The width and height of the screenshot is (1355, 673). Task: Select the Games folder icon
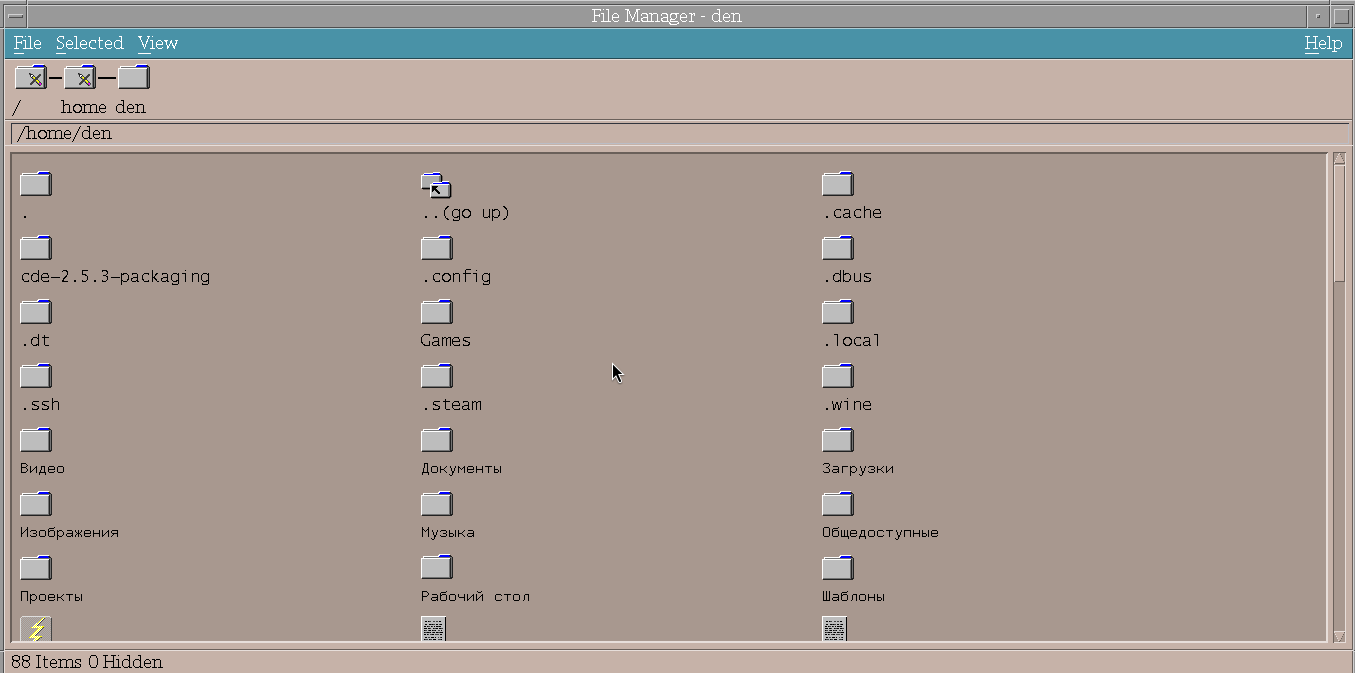pos(437,312)
